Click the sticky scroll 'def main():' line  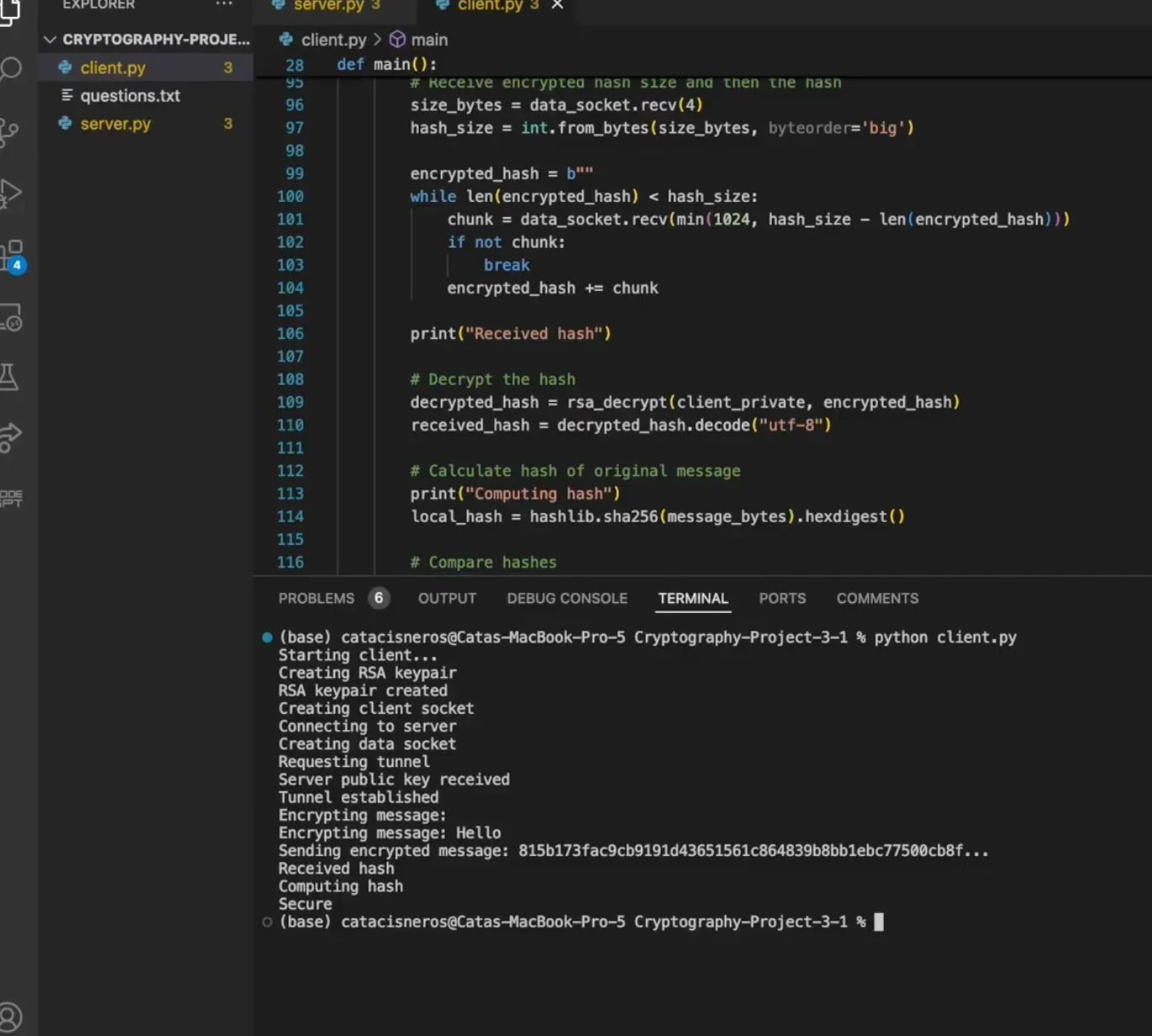tap(387, 65)
